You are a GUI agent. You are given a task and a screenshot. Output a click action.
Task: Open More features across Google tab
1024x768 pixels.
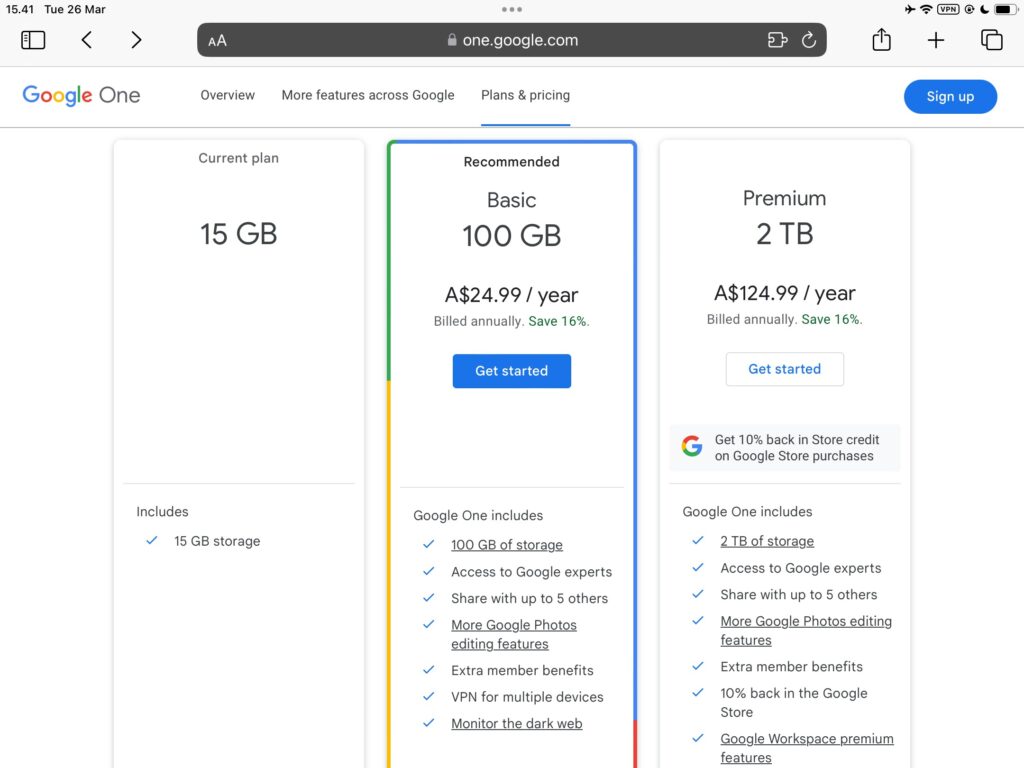[368, 95]
